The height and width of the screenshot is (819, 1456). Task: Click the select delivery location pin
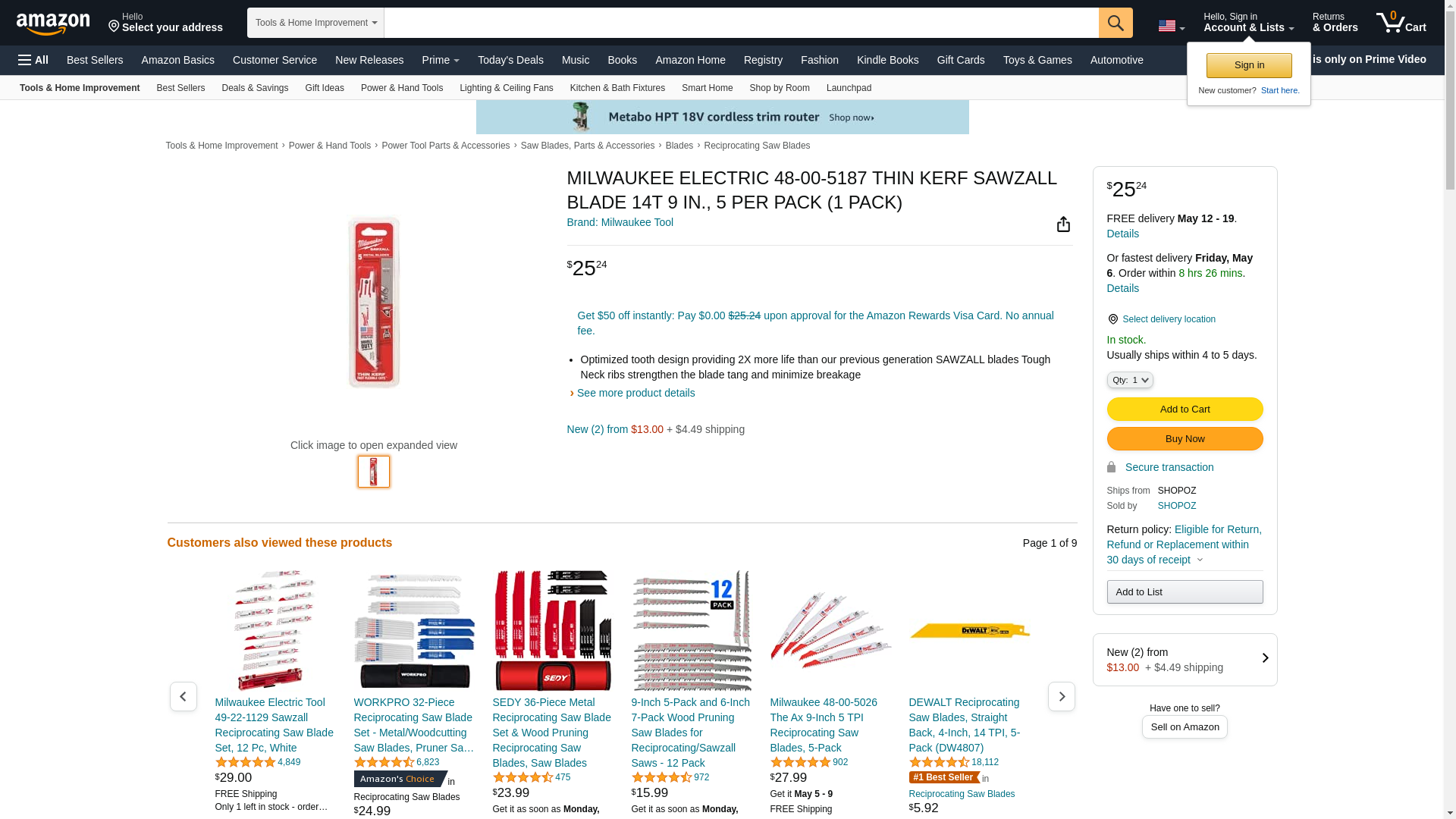[1113, 319]
